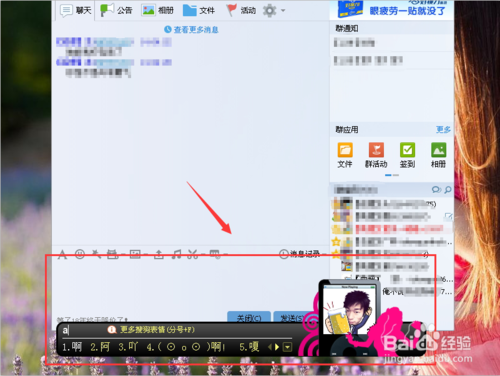Click the 发送(S) send button
500x376 pixels.
point(291,317)
